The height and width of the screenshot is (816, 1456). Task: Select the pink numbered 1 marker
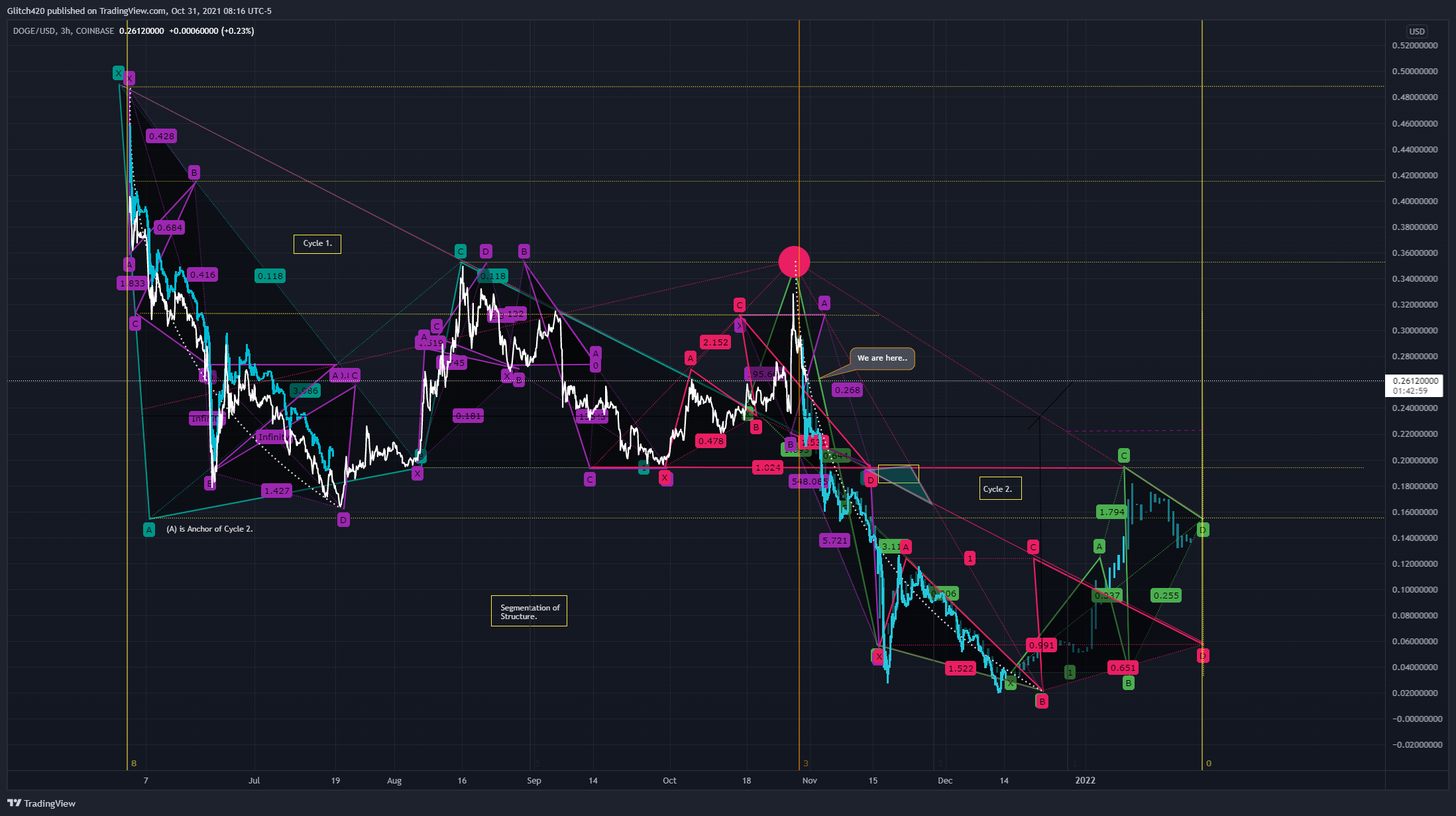(970, 558)
